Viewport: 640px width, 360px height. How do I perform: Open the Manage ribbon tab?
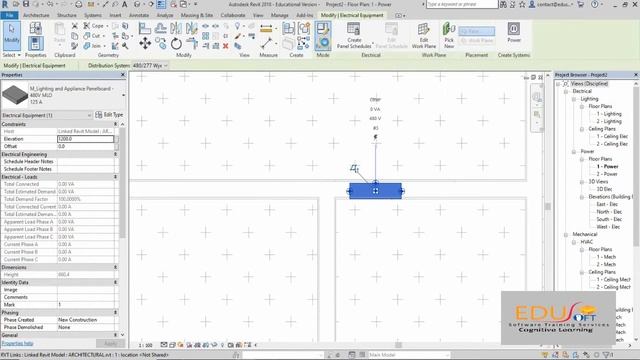pos(280,15)
